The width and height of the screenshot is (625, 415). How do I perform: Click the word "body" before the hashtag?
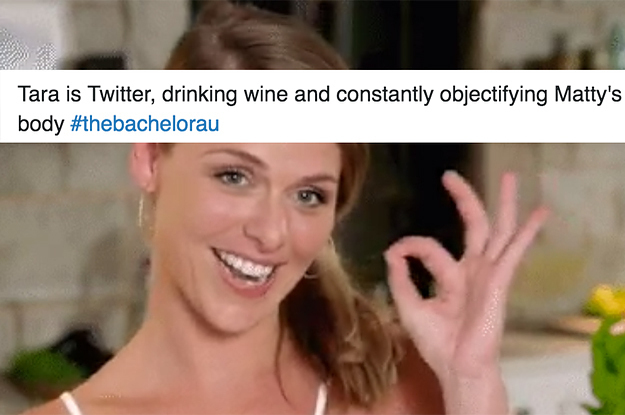41,124
